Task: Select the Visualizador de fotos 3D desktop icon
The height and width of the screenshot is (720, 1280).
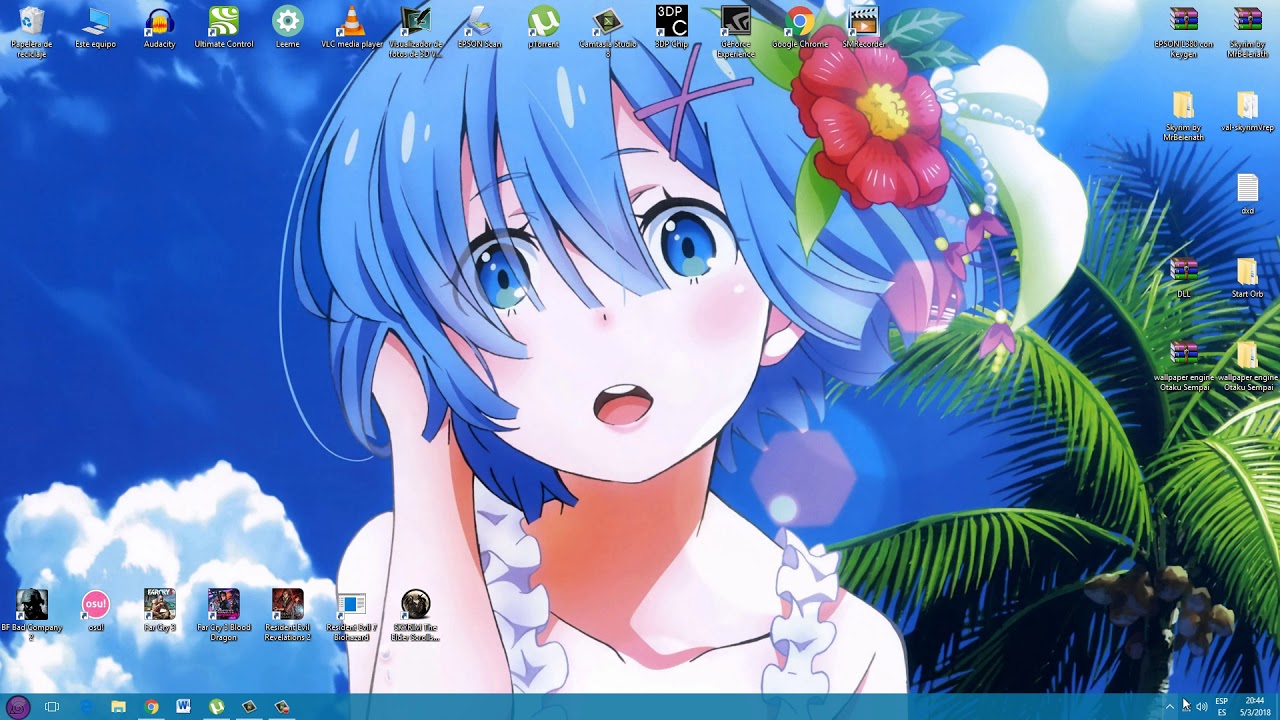Action: pos(416,31)
